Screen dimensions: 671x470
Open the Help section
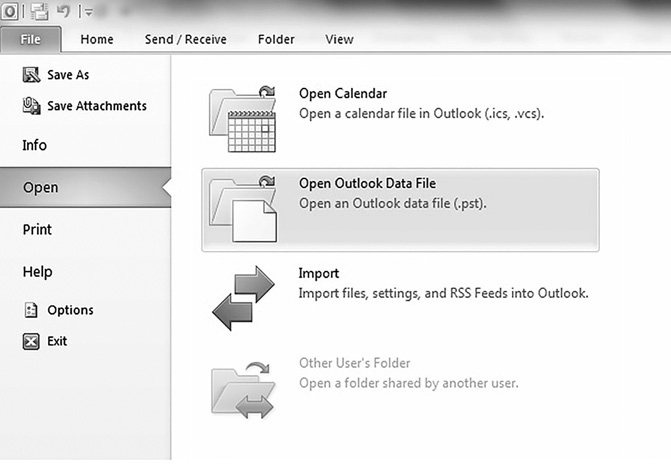(x=37, y=271)
